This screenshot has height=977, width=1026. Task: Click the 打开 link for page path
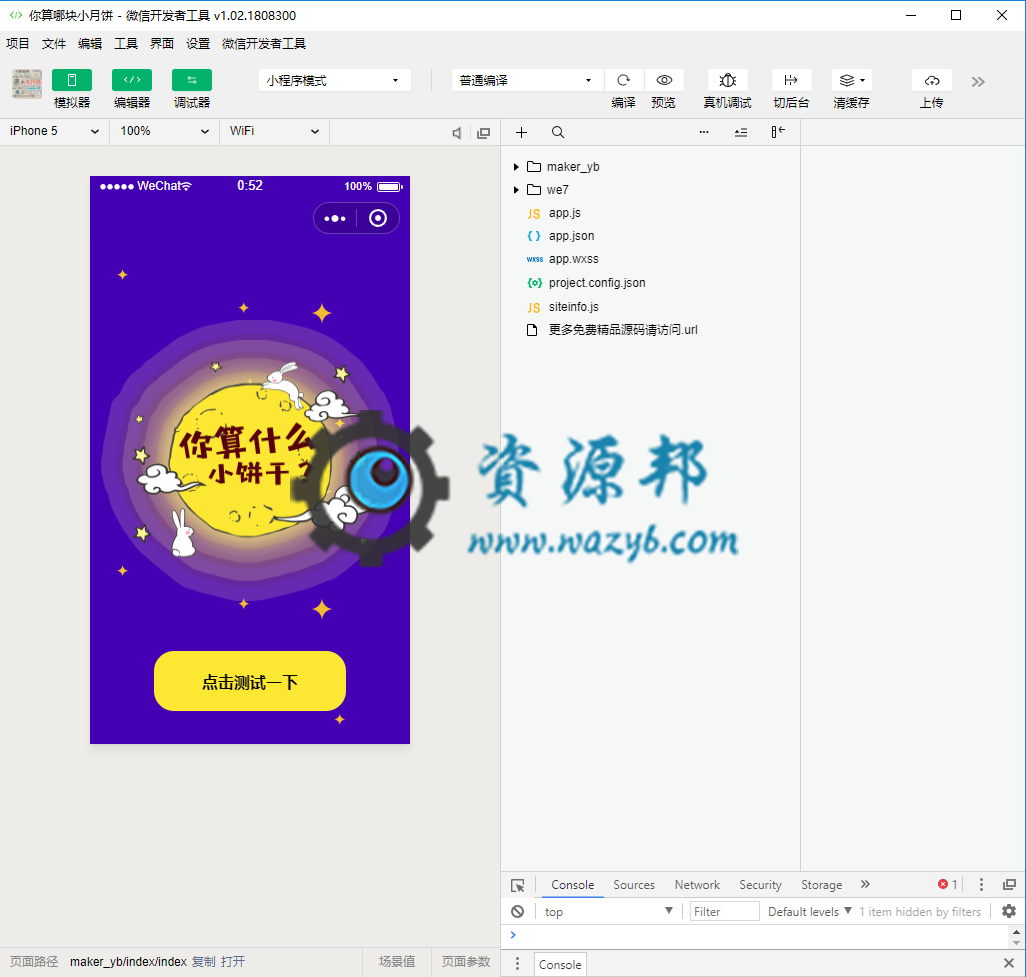coord(233,961)
